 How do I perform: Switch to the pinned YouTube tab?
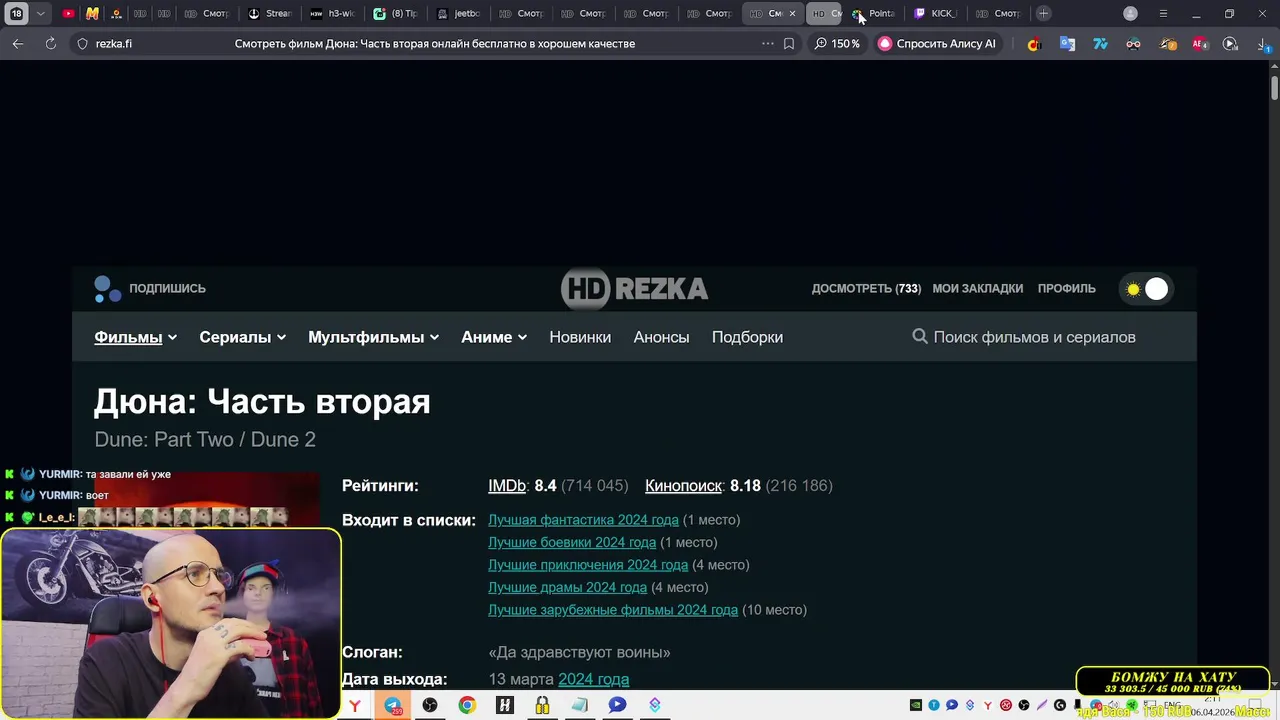tap(68, 13)
